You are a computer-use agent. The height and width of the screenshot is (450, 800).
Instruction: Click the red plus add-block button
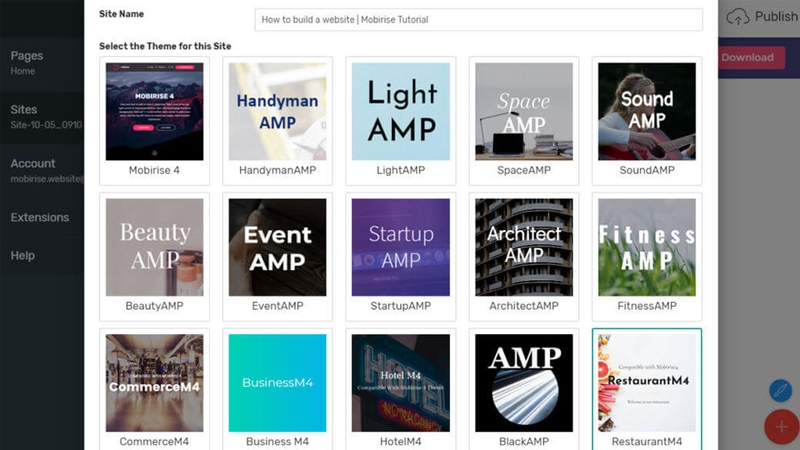[x=782, y=427]
